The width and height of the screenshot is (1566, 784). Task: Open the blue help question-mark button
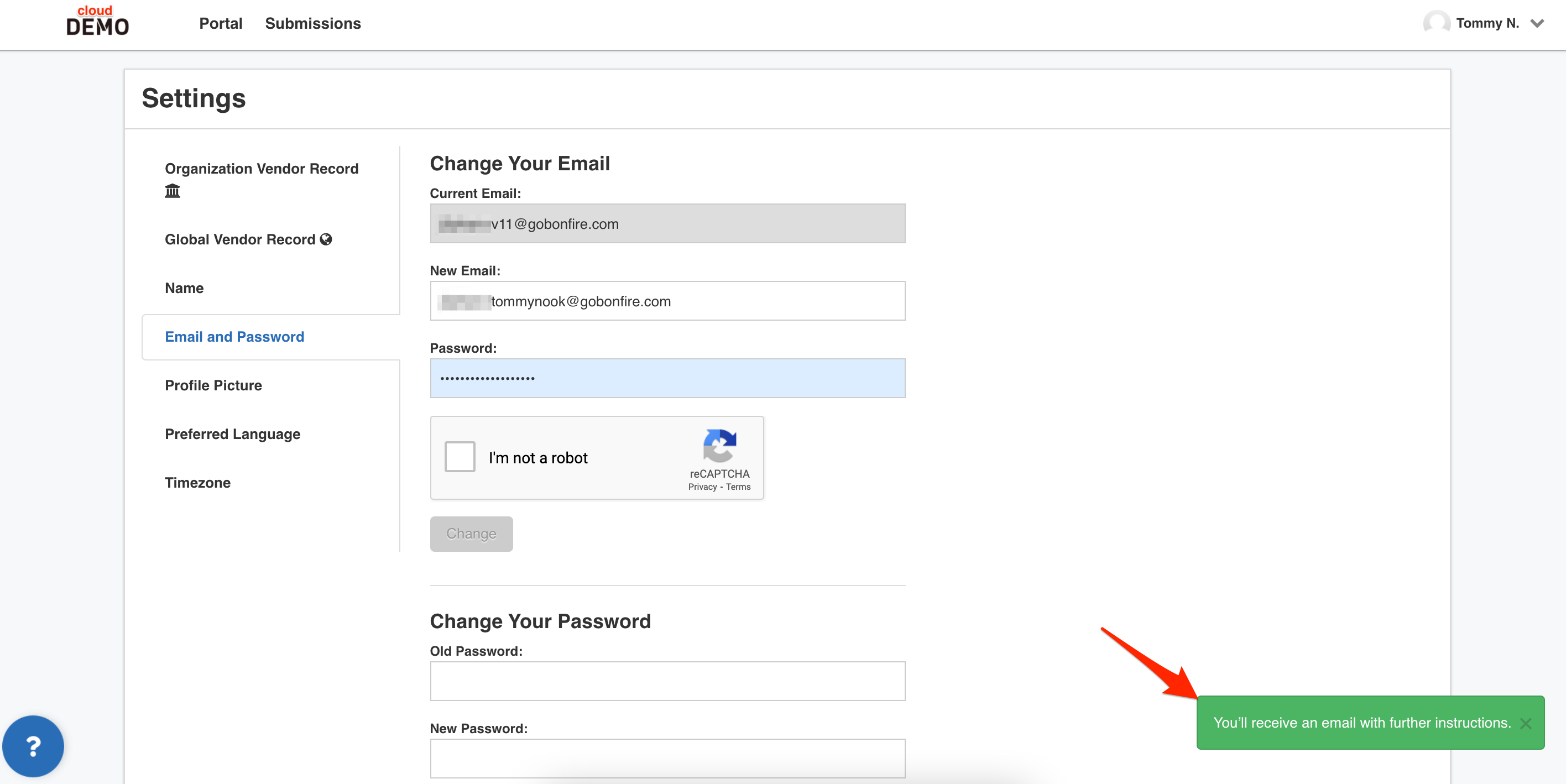(x=33, y=746)
